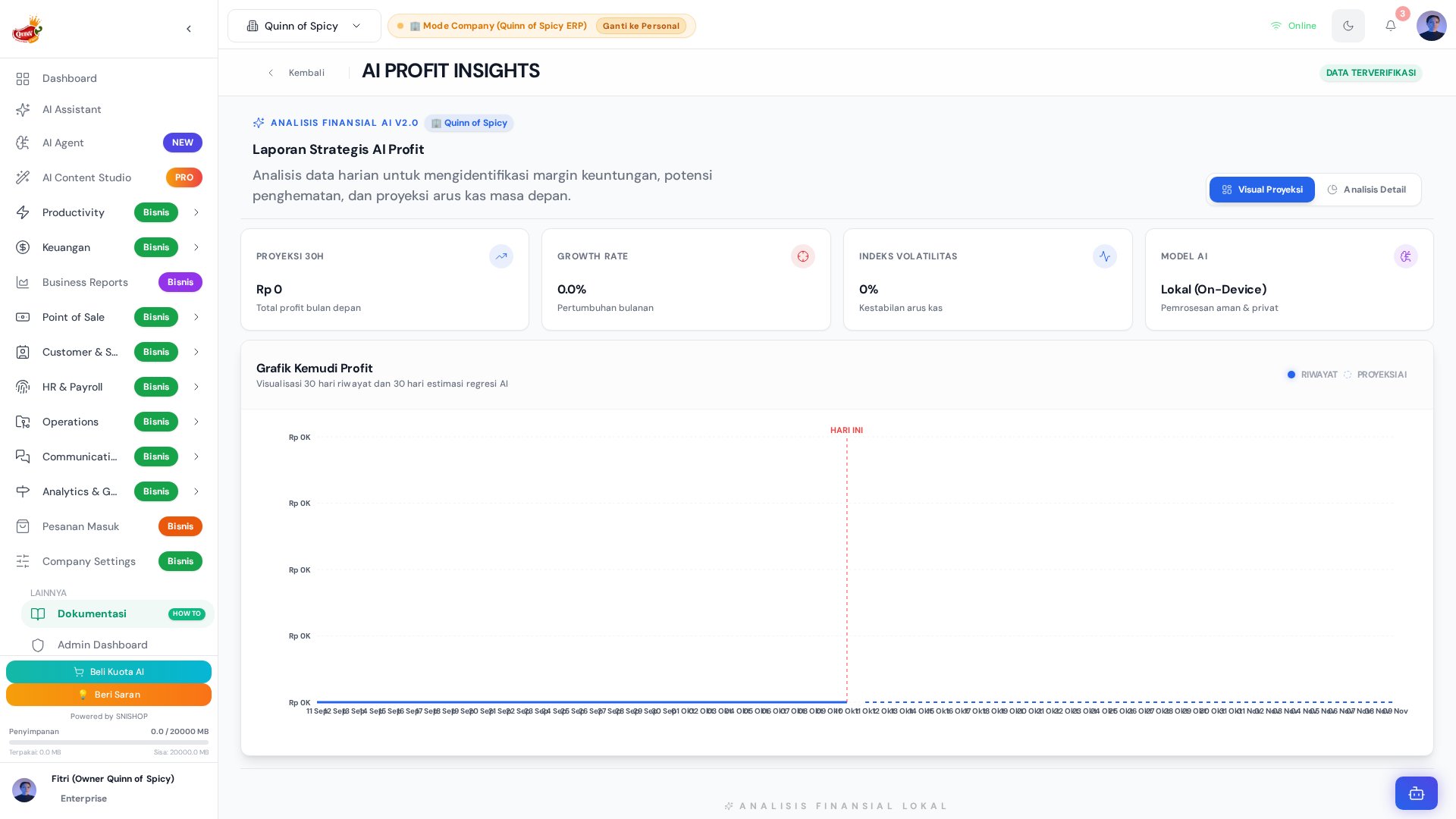Expand the Point of Sale submenu

pos(196,317)
